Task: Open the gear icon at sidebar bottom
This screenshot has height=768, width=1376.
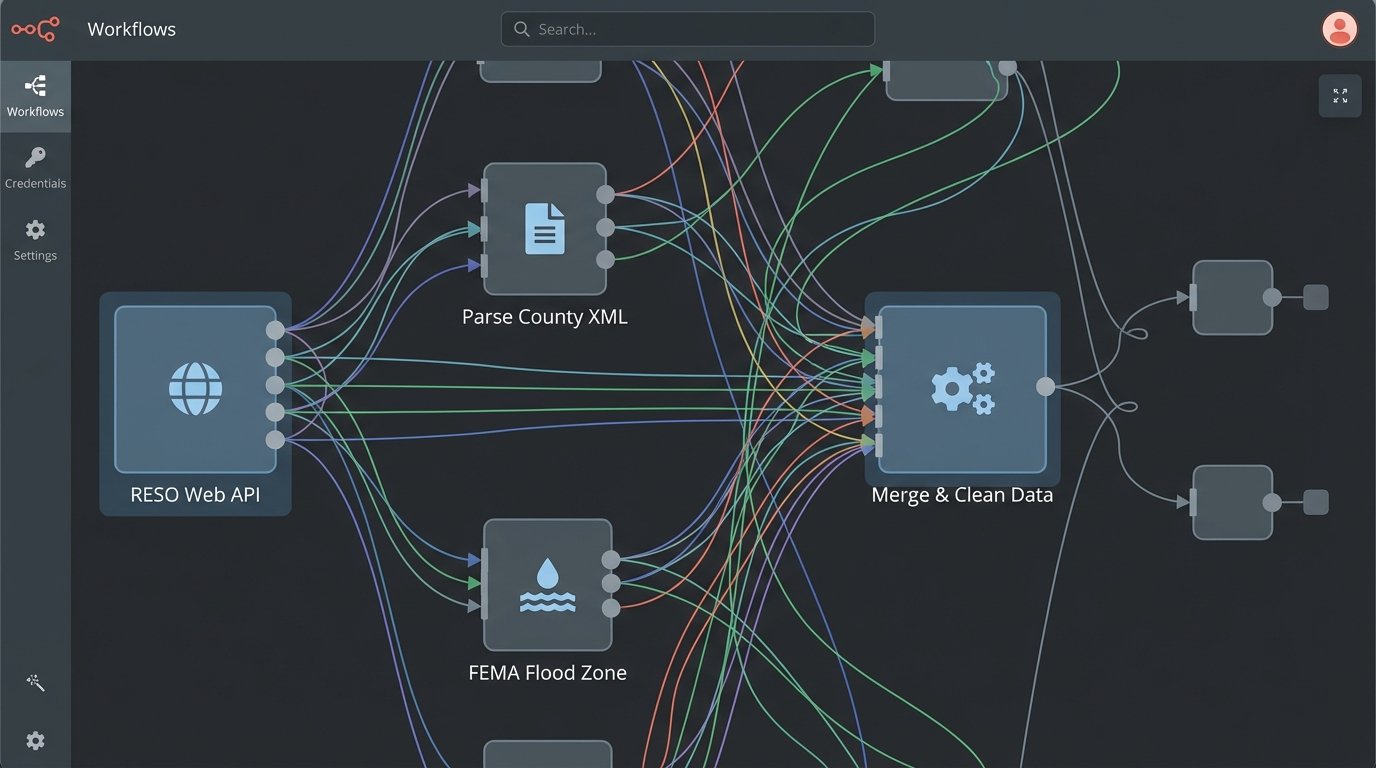Action: click(x=35, y=740)
